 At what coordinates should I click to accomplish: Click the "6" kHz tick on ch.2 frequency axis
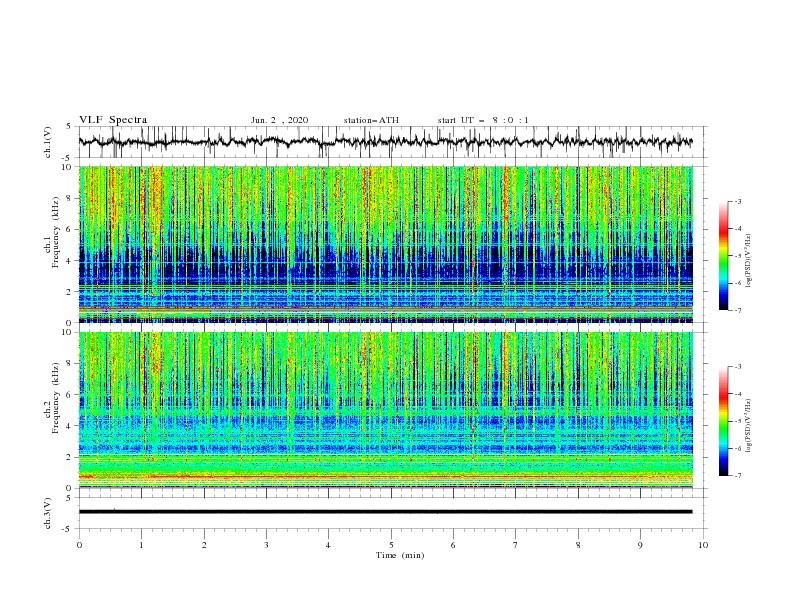70,395
